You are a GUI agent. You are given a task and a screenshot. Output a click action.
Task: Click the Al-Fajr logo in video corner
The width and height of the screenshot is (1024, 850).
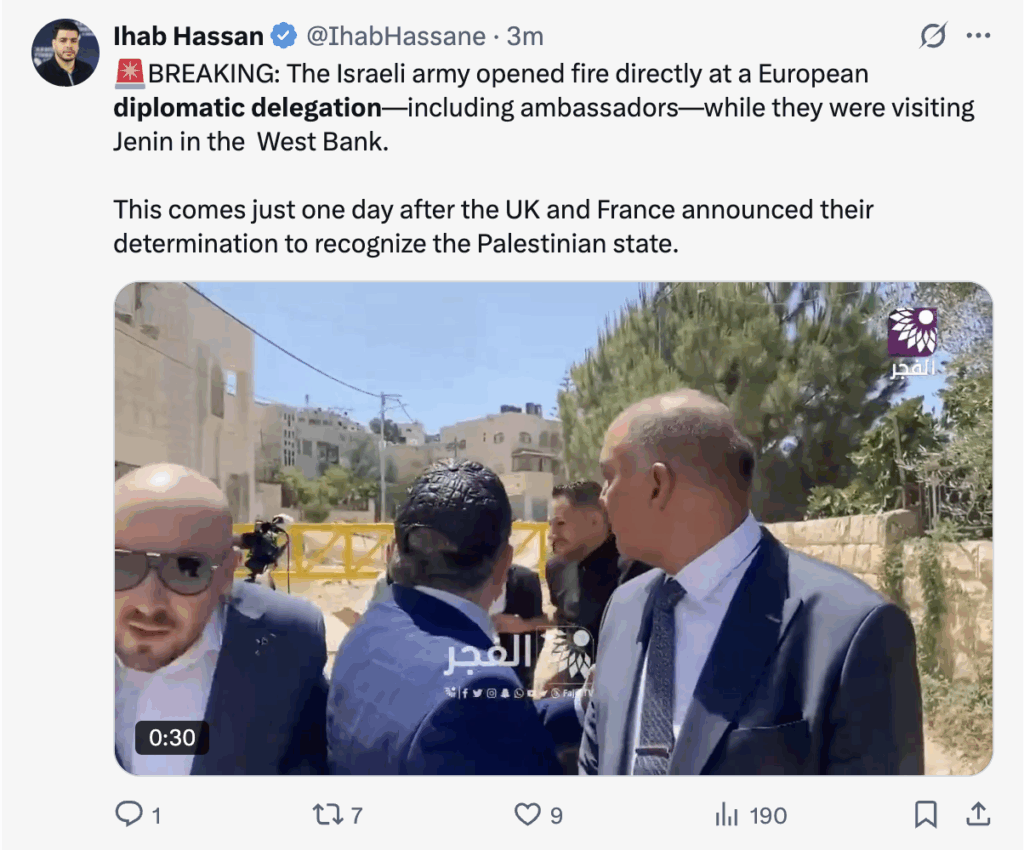(x=912, y=341)
